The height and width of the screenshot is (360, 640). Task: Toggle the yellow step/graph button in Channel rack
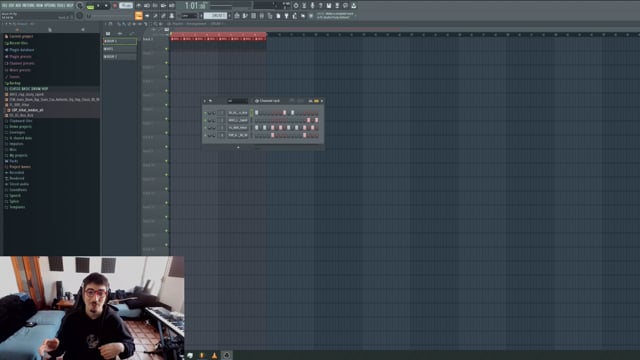pyautogui.click(x=316, y=101)
